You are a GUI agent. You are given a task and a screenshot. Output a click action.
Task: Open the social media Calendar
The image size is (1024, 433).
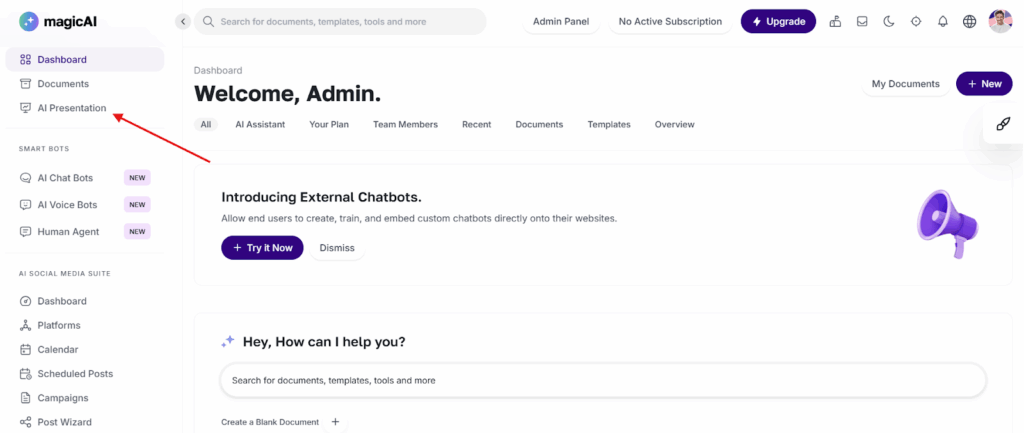pos(57,349)
